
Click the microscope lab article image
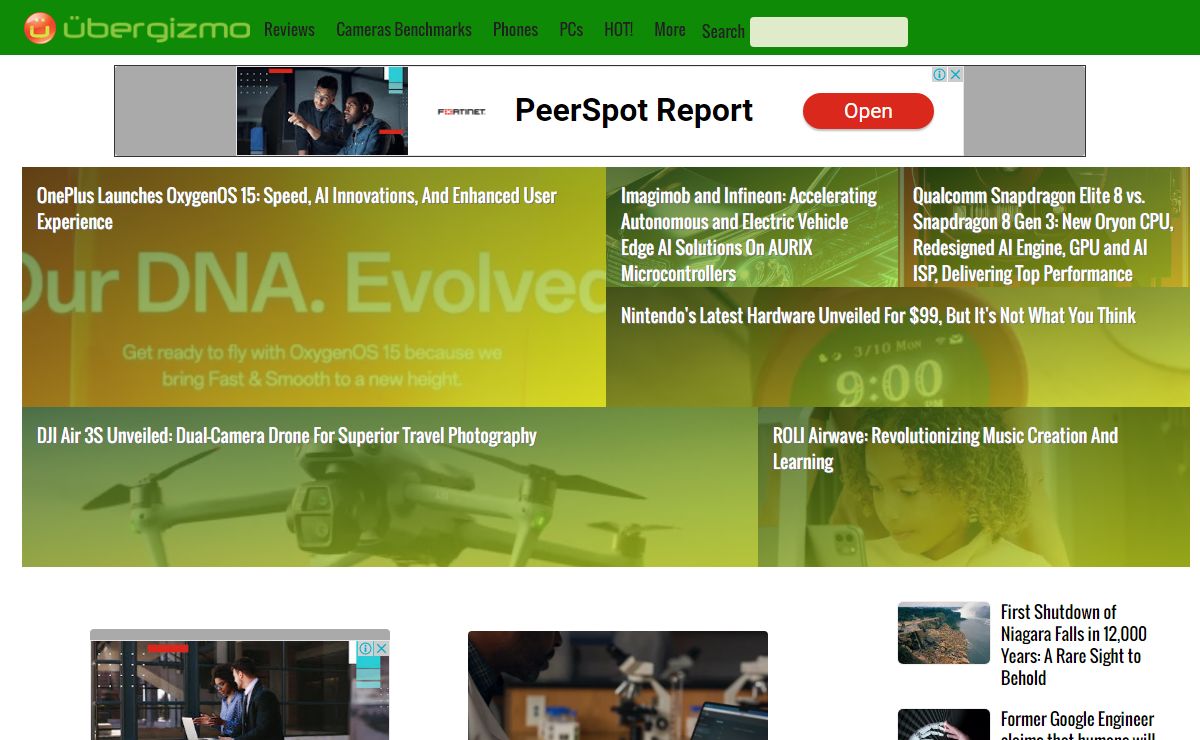pos(618,685)
